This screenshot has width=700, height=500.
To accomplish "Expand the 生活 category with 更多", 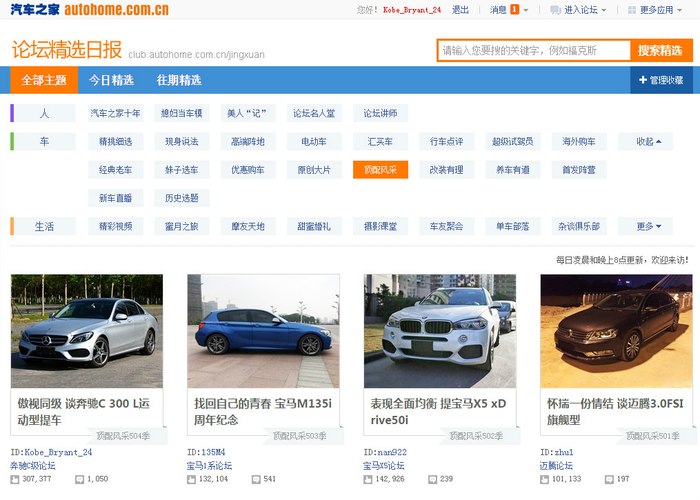I will (x=648, y=226).
